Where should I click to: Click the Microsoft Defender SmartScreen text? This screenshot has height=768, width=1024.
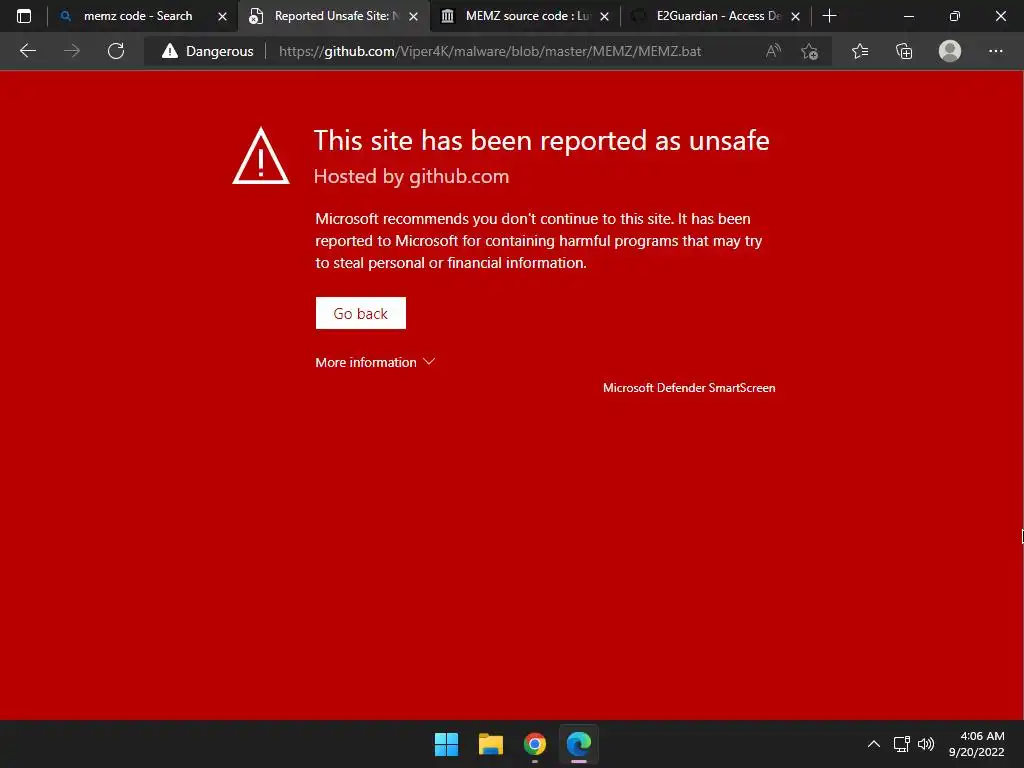(689, 388)
